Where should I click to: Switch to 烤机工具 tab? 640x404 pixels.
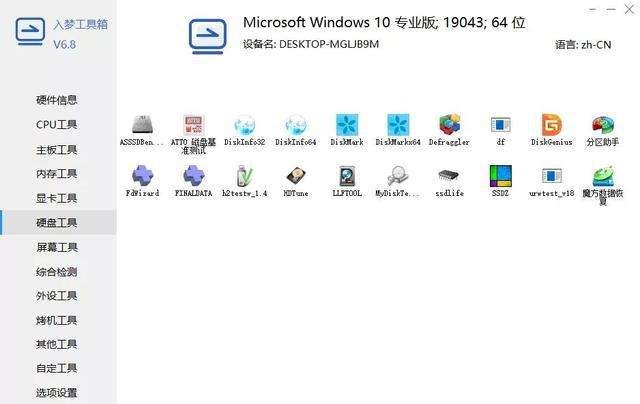tap(56, 320)
